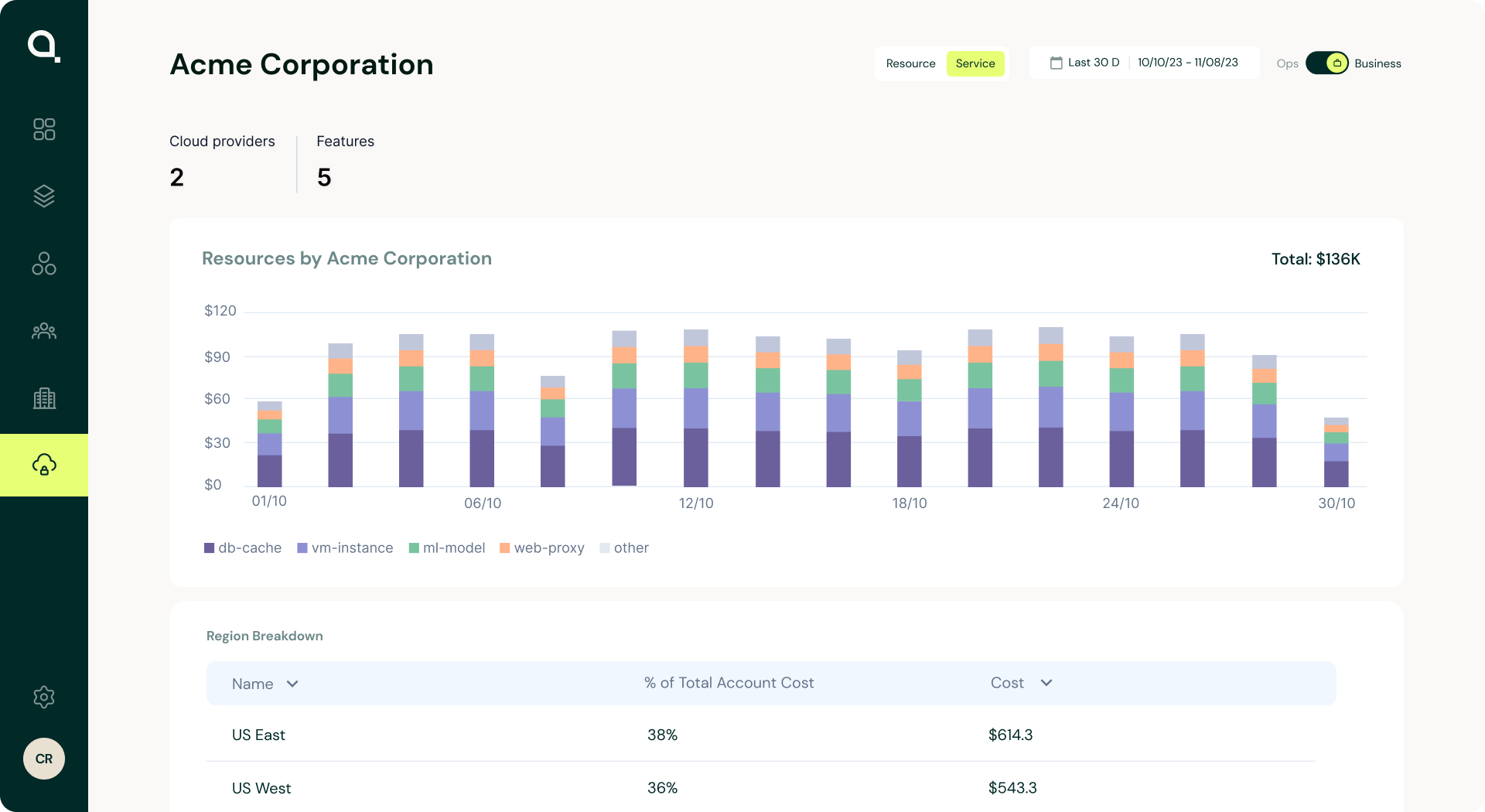The image size is (1485, 812).
Task: Select the Service tab
Action: pos(975,63)
